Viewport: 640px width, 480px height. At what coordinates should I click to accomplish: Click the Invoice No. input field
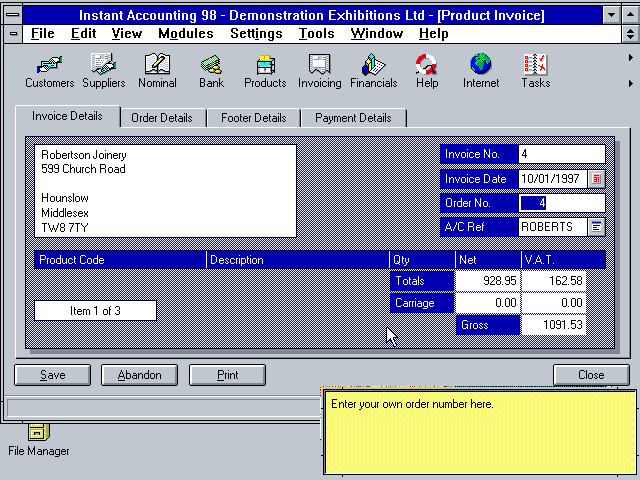(x=562, y=154)
